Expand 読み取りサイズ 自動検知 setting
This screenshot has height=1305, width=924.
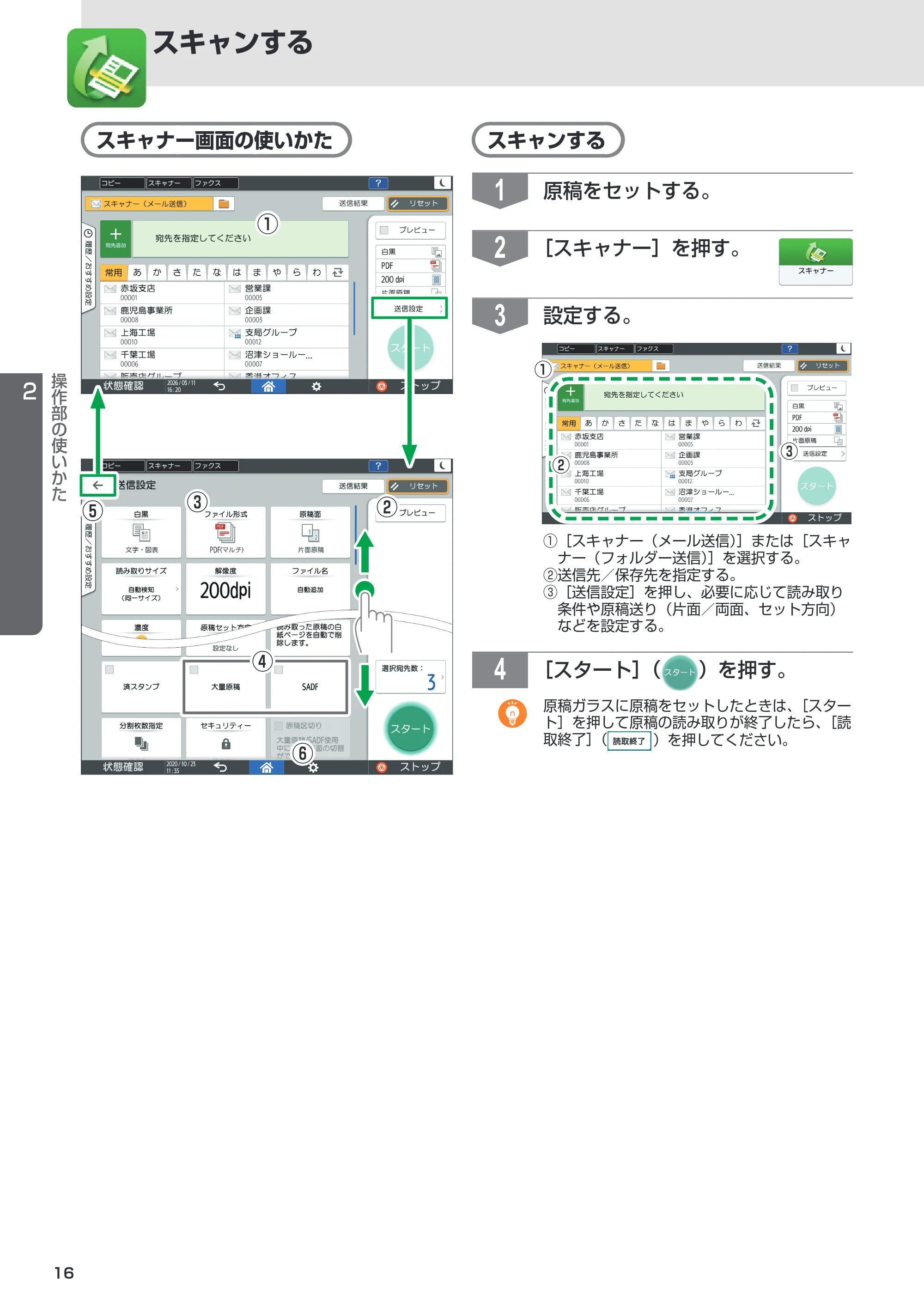click(x=141, y=588)
